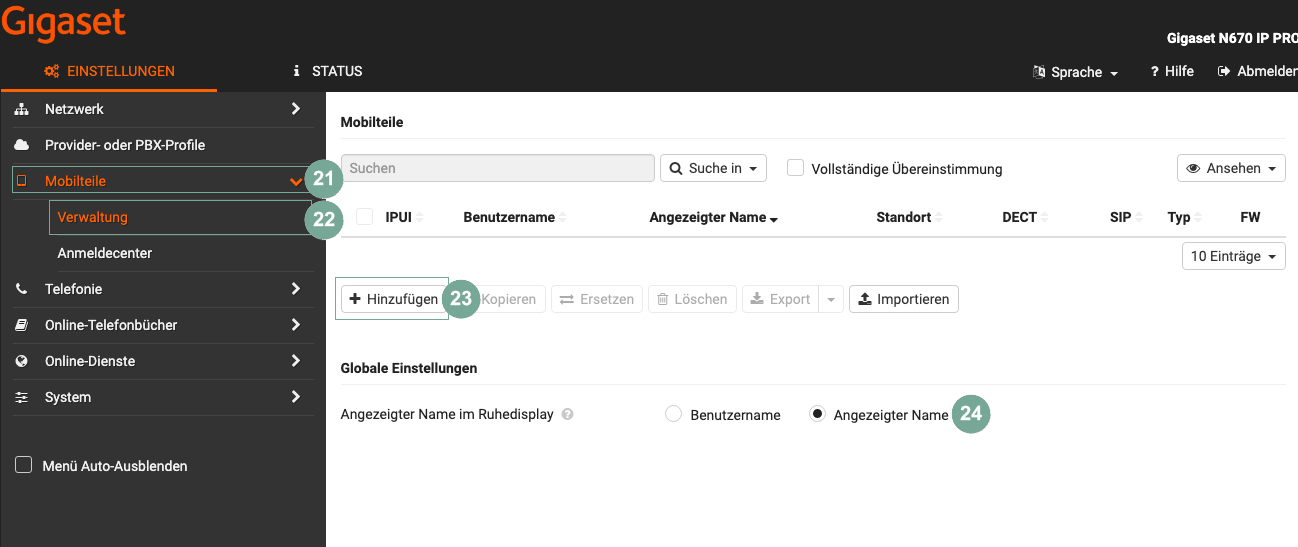Select the Benutzername radio button
1298x547 pixels.
(673, 414)
